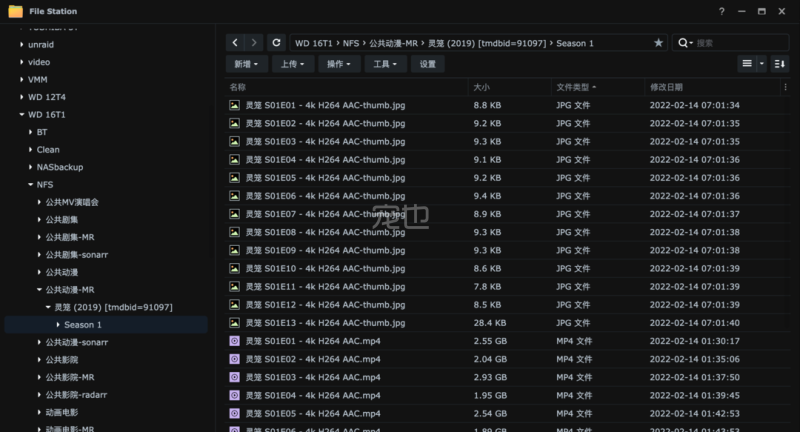Open the 上传 upload dropdown

point(292,64)
